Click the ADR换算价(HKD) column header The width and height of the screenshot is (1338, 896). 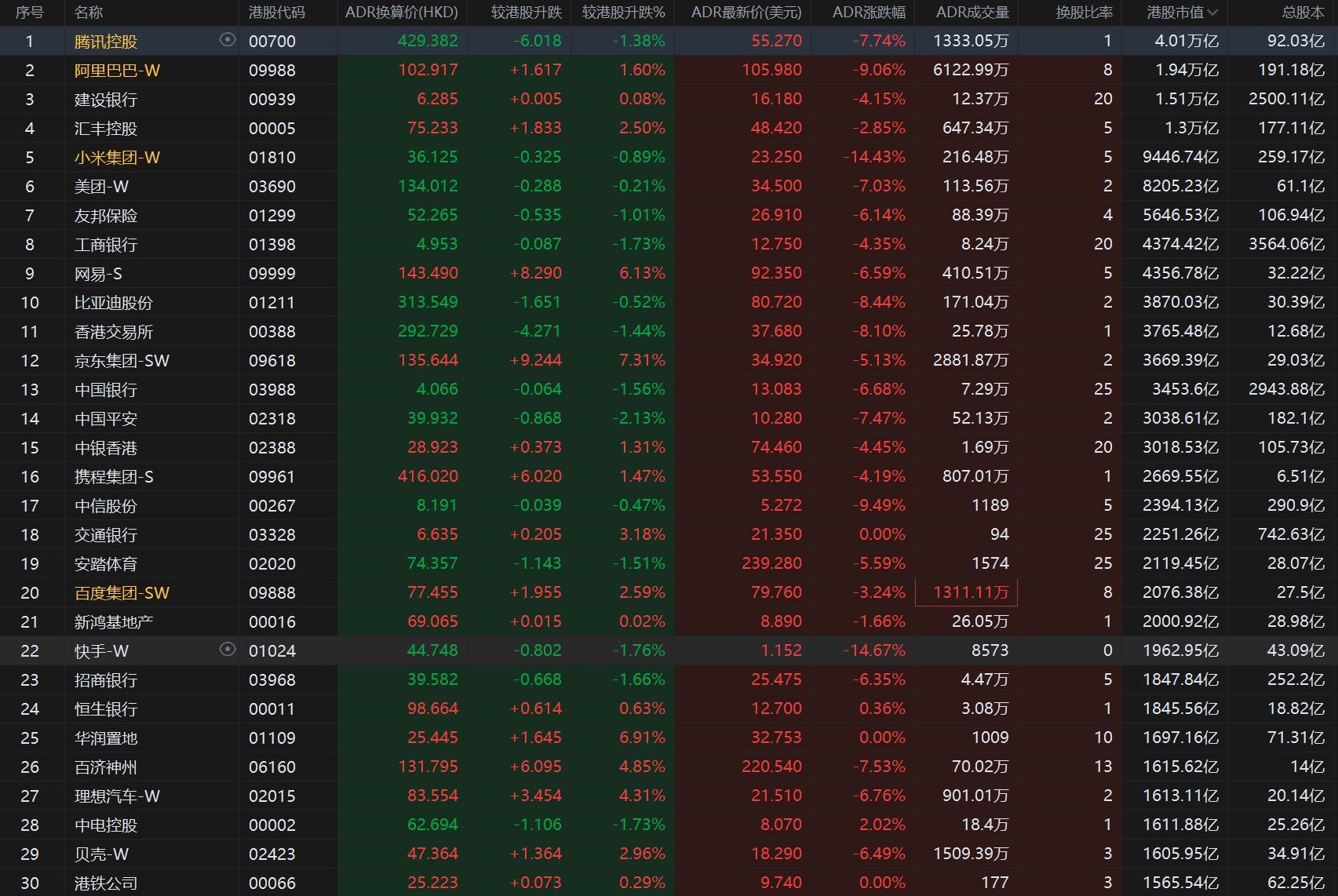(x=401, y=13)
